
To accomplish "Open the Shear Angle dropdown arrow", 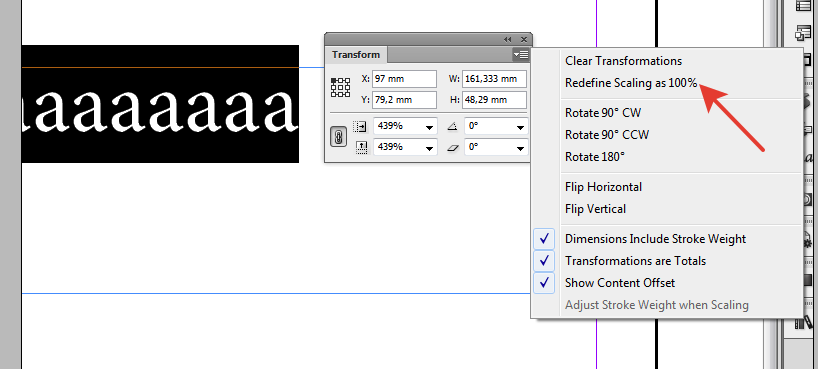I will (520, 148).
